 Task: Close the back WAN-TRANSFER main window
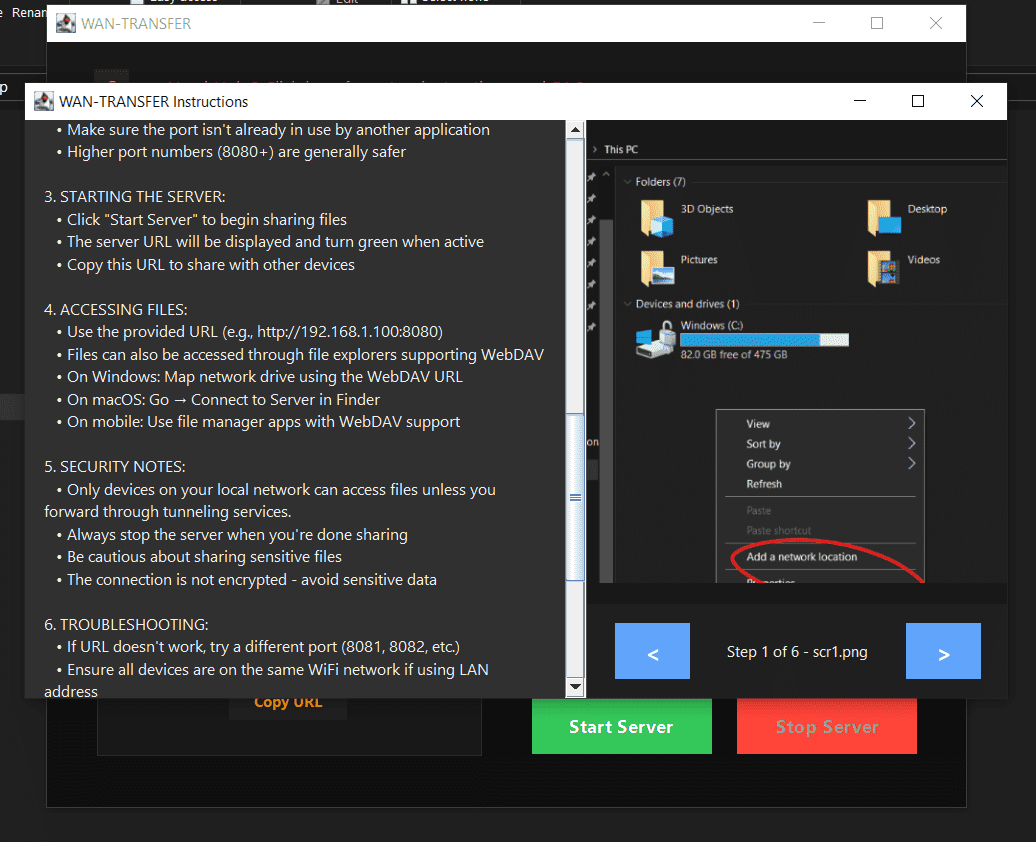tap(936, 23)
